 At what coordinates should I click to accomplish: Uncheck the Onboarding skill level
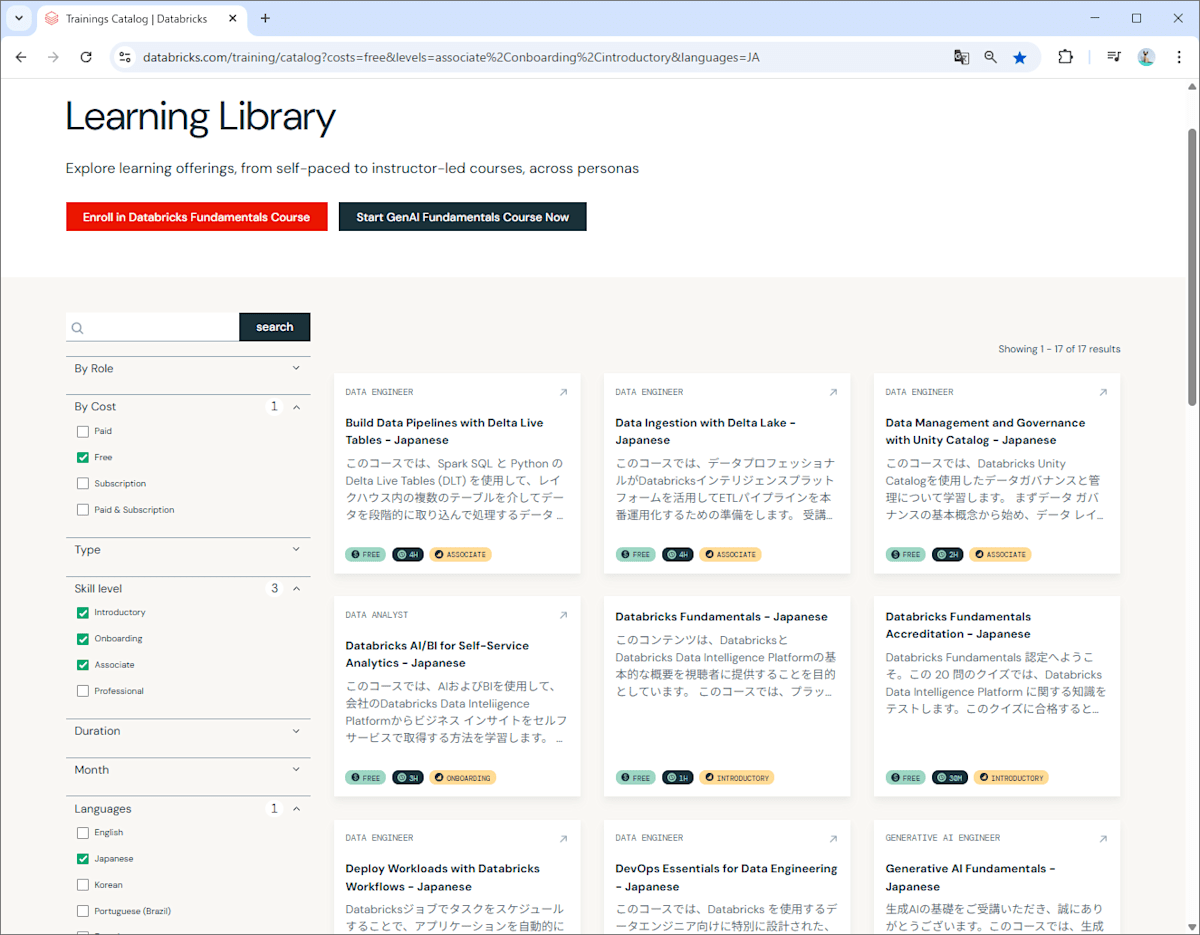(83, 638)
